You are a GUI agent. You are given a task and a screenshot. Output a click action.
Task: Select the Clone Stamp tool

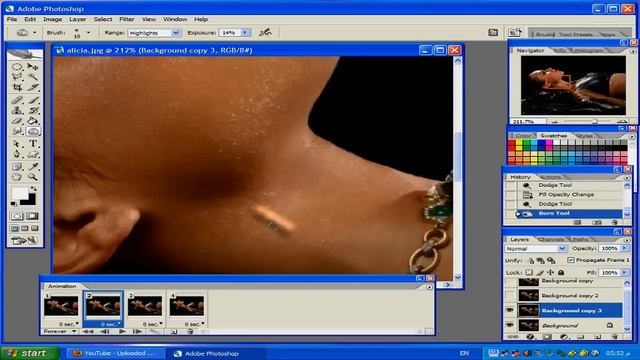17,110
